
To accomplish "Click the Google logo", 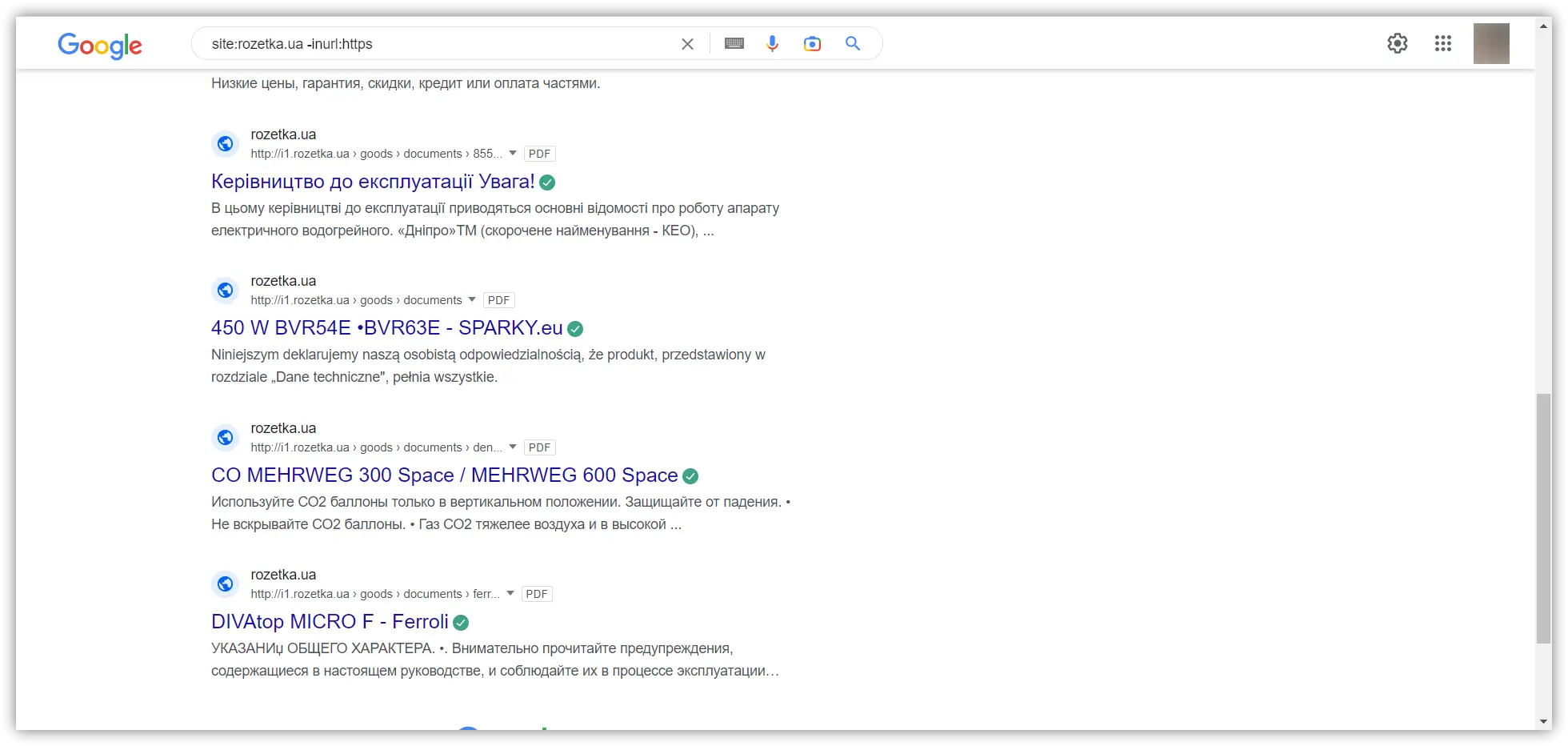I will [100, 45].
